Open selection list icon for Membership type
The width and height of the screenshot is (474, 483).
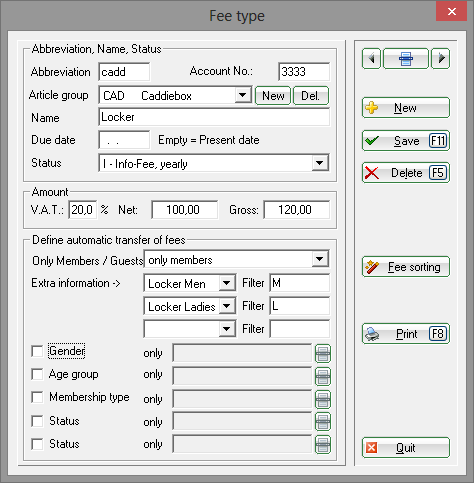(323, 399)
